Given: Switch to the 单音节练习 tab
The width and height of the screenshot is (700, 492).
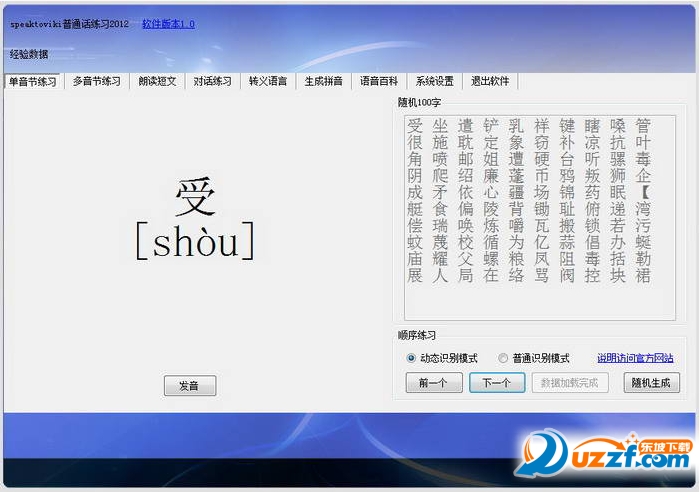Looking at the screenshot, I should (33, 82).
